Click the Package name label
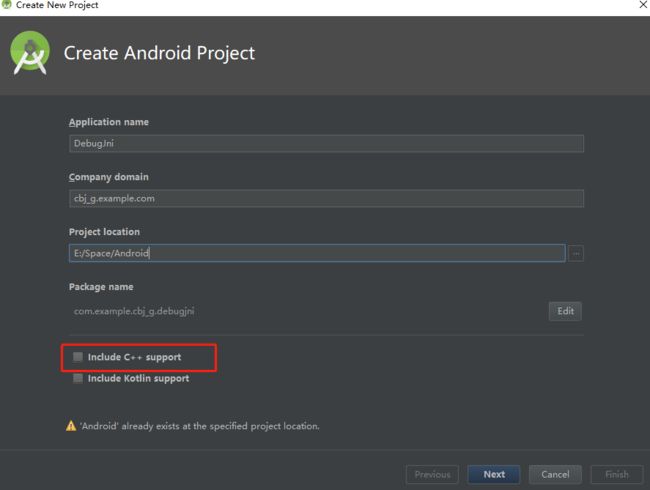The image size is (650, 490). click(101, 287)
